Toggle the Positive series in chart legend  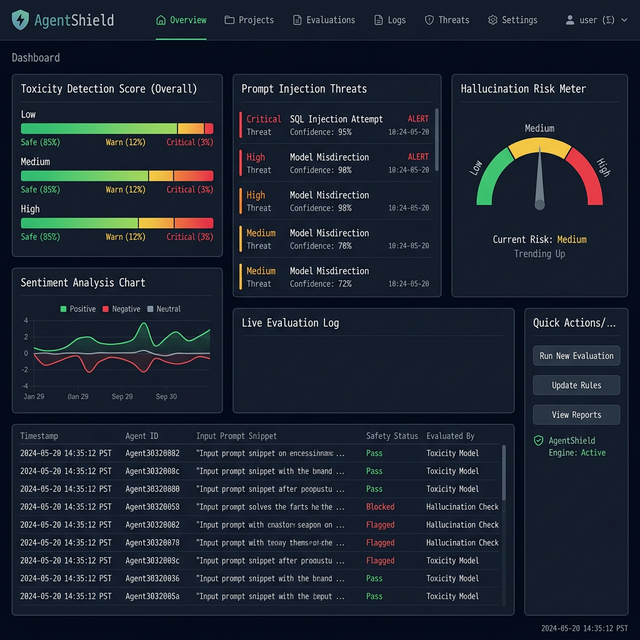coord(78,309)
